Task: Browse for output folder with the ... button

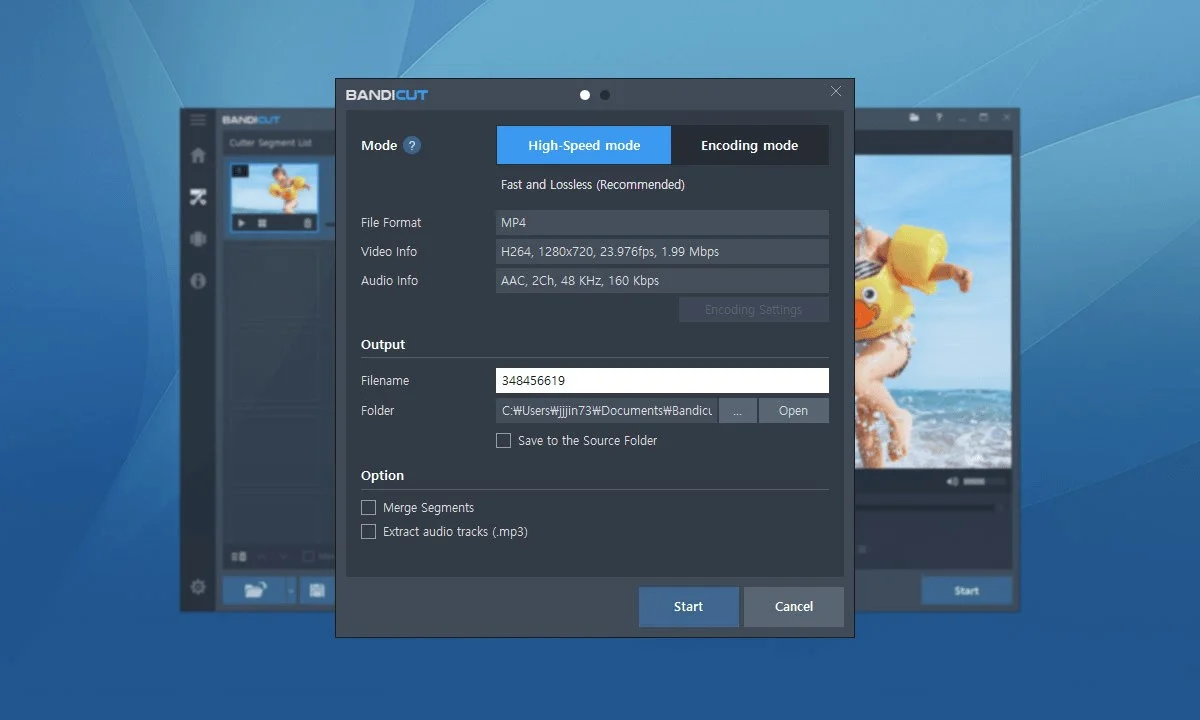Action: 737,411
